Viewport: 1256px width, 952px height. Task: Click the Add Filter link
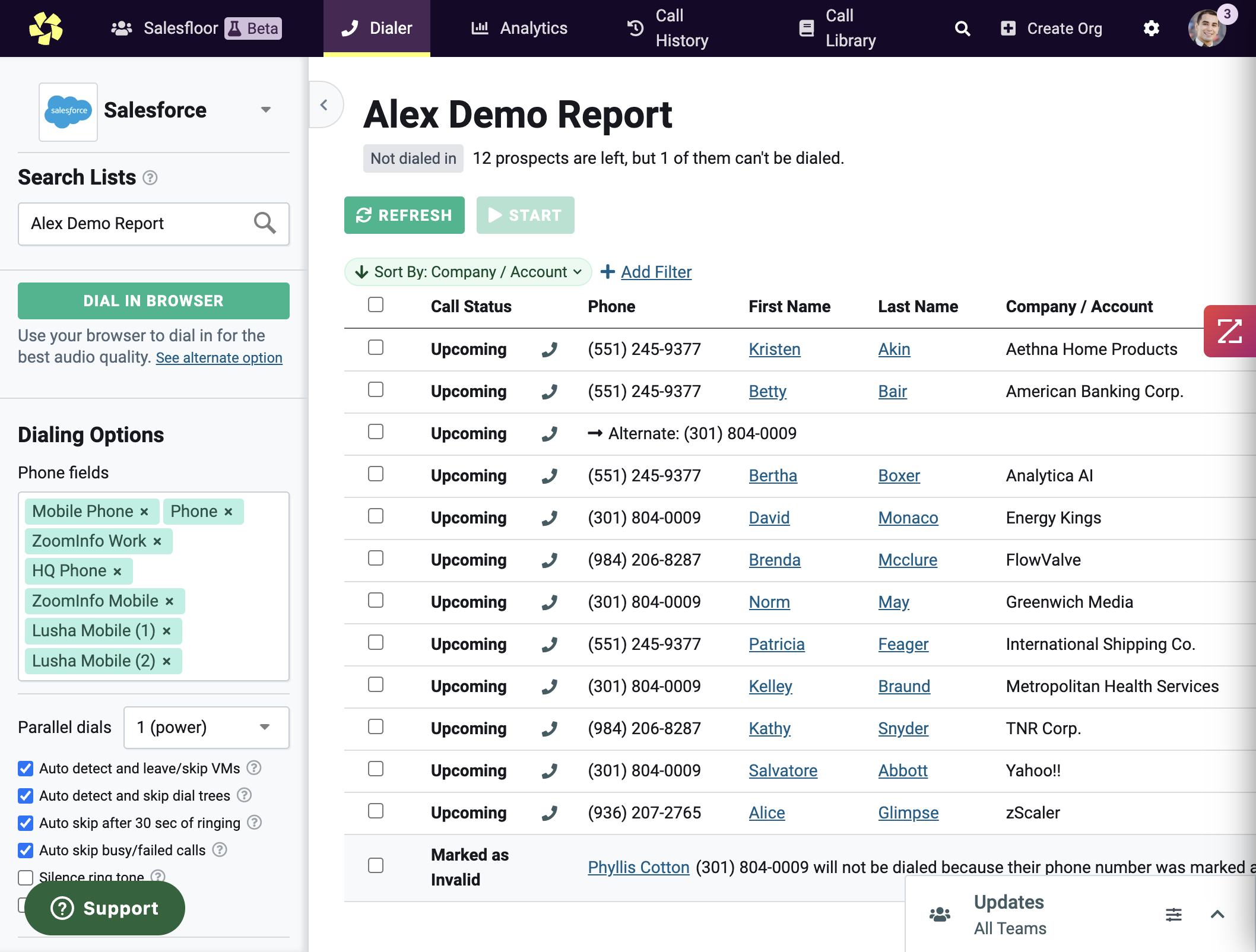656,272
